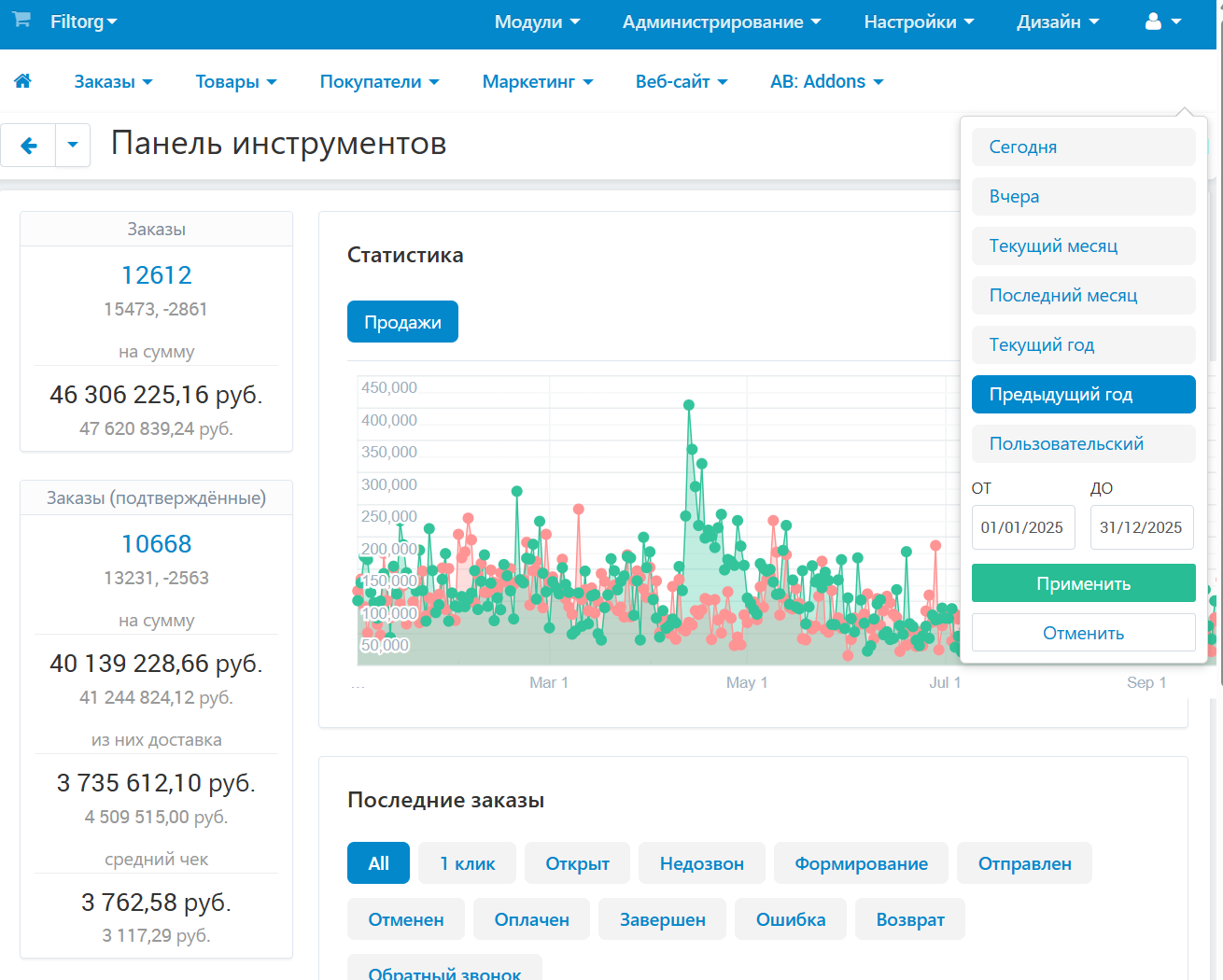Open the AB: Addons menu
The height and width of the screenshot is (980, 1223).
(826, 82)
